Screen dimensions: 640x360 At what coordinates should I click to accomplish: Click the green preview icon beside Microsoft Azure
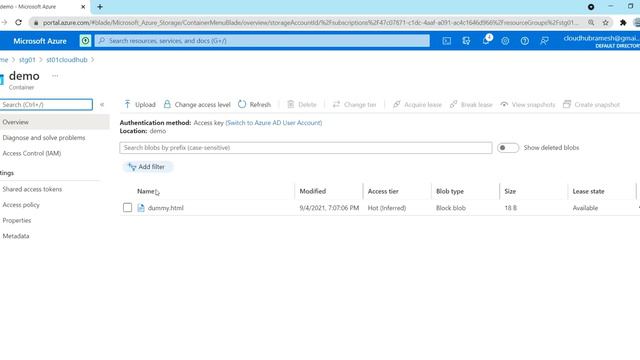85,41
